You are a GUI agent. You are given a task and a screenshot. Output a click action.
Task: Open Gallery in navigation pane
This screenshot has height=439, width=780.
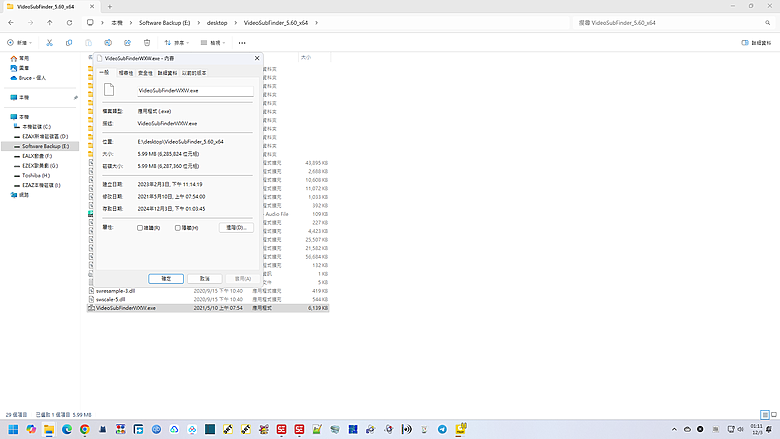pos(19,68)
